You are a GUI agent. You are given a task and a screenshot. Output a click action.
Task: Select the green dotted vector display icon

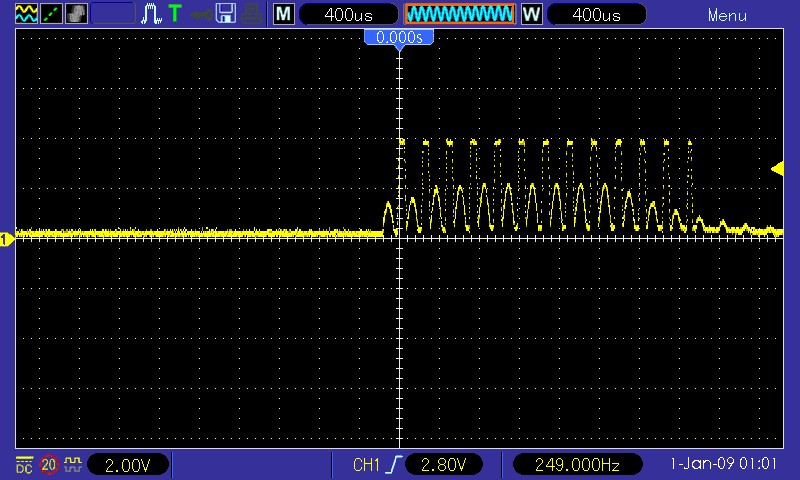click(x=52, y=14)
